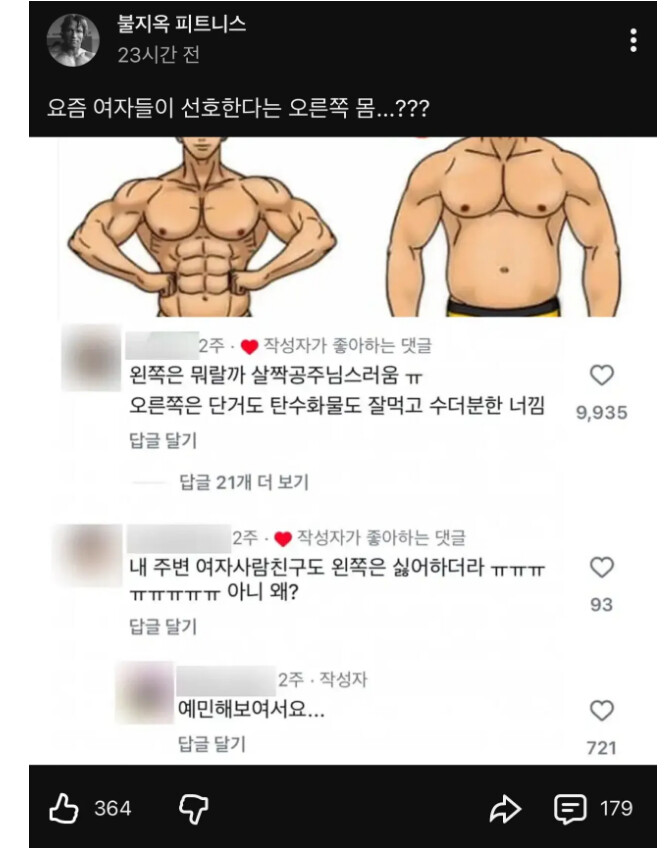This screenshot has height=848, width=669.
Task: Expand 답글 21개 더 보기 replies
Action: pyautogui.click(x=244, y=482)
